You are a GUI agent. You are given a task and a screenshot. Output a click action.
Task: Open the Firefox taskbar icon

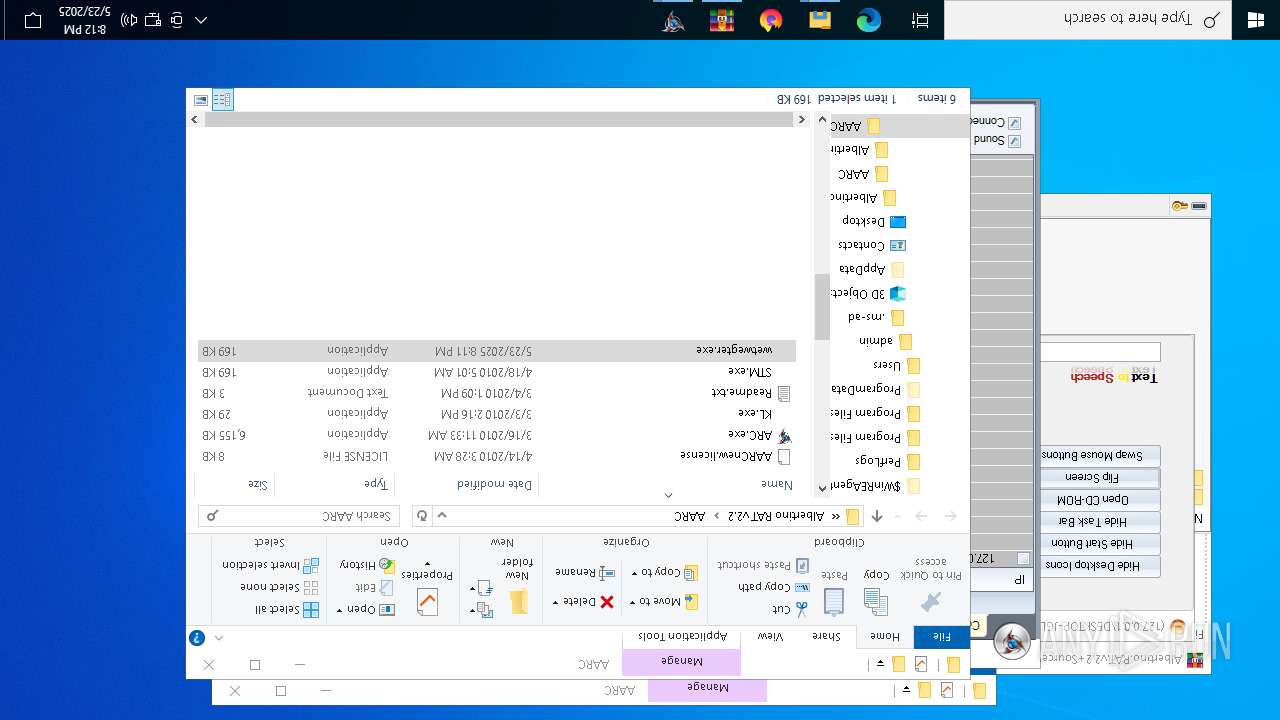[x=770, y=20]
